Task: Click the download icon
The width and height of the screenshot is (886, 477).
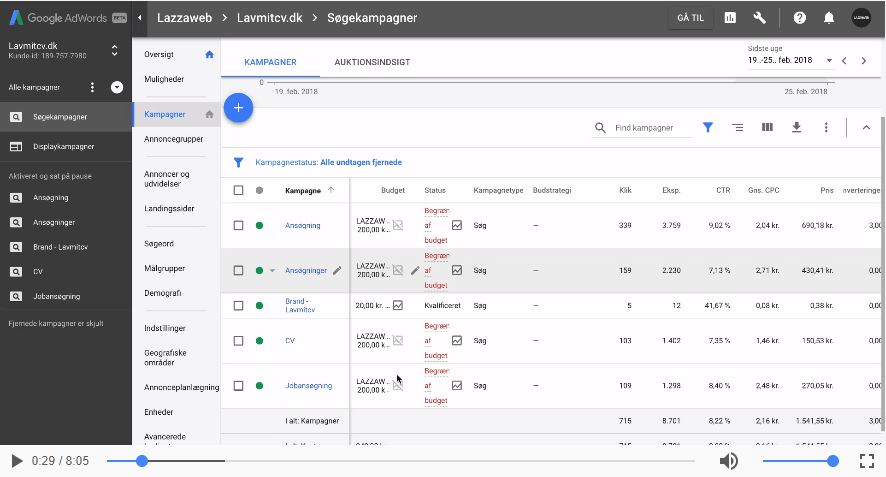Action: click(796, 127)
